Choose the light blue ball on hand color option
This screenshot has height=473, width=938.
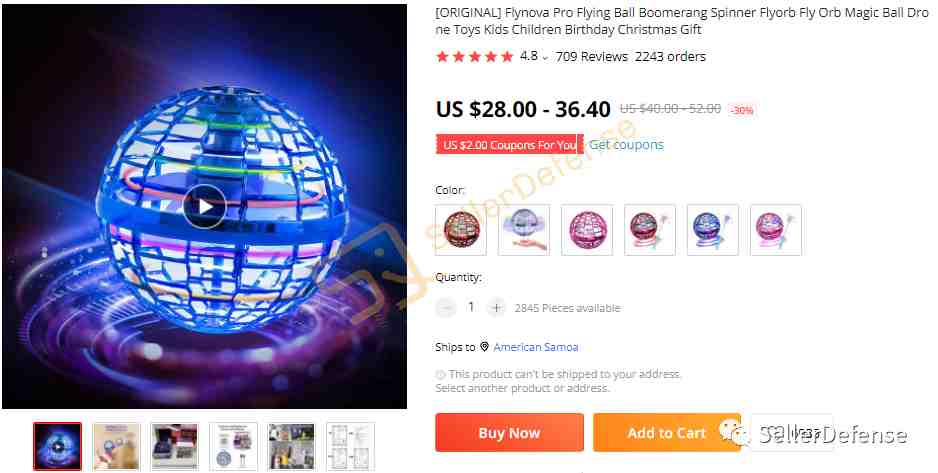[524, 230]
